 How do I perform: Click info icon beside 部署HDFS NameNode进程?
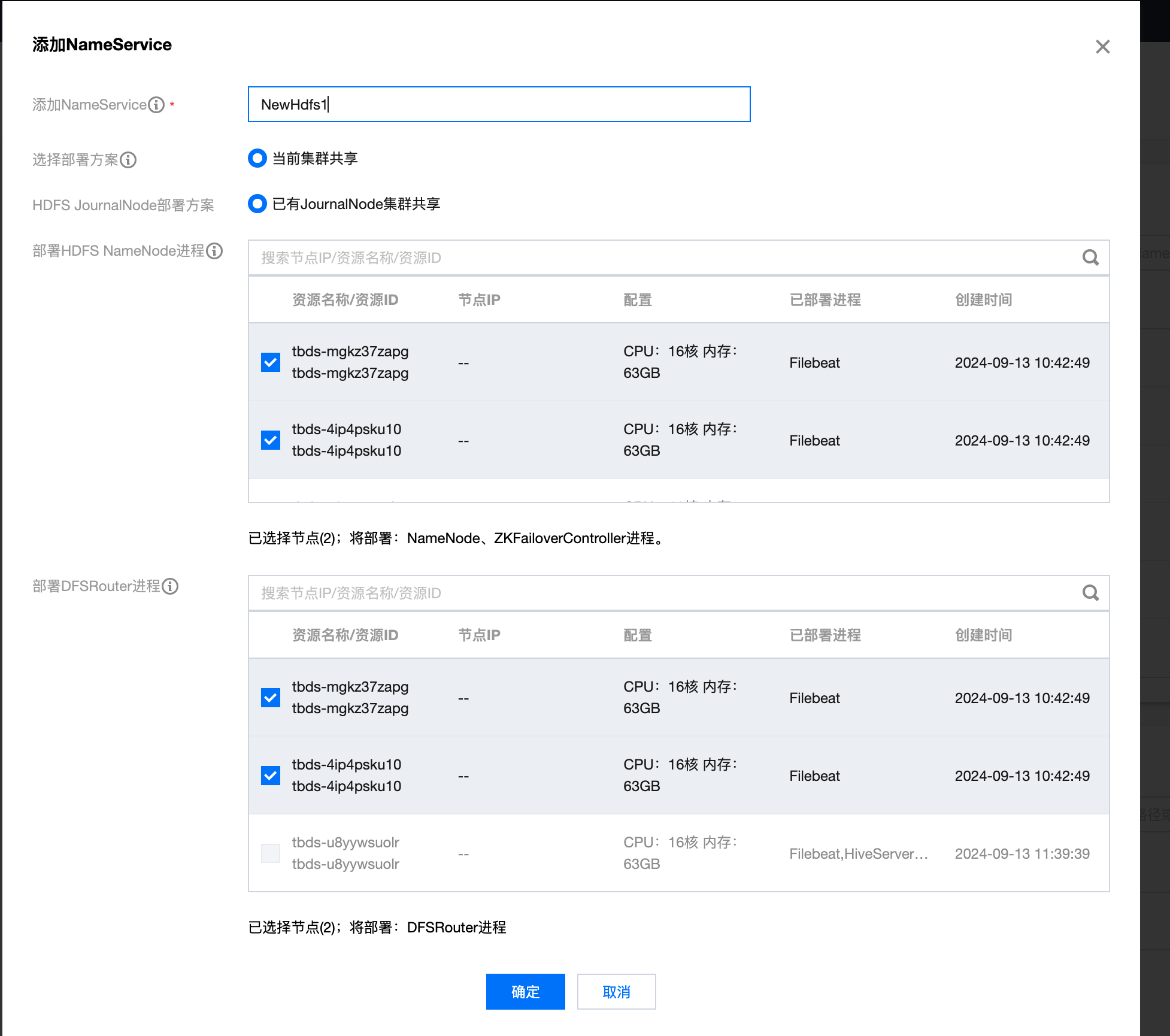[214, 251]
